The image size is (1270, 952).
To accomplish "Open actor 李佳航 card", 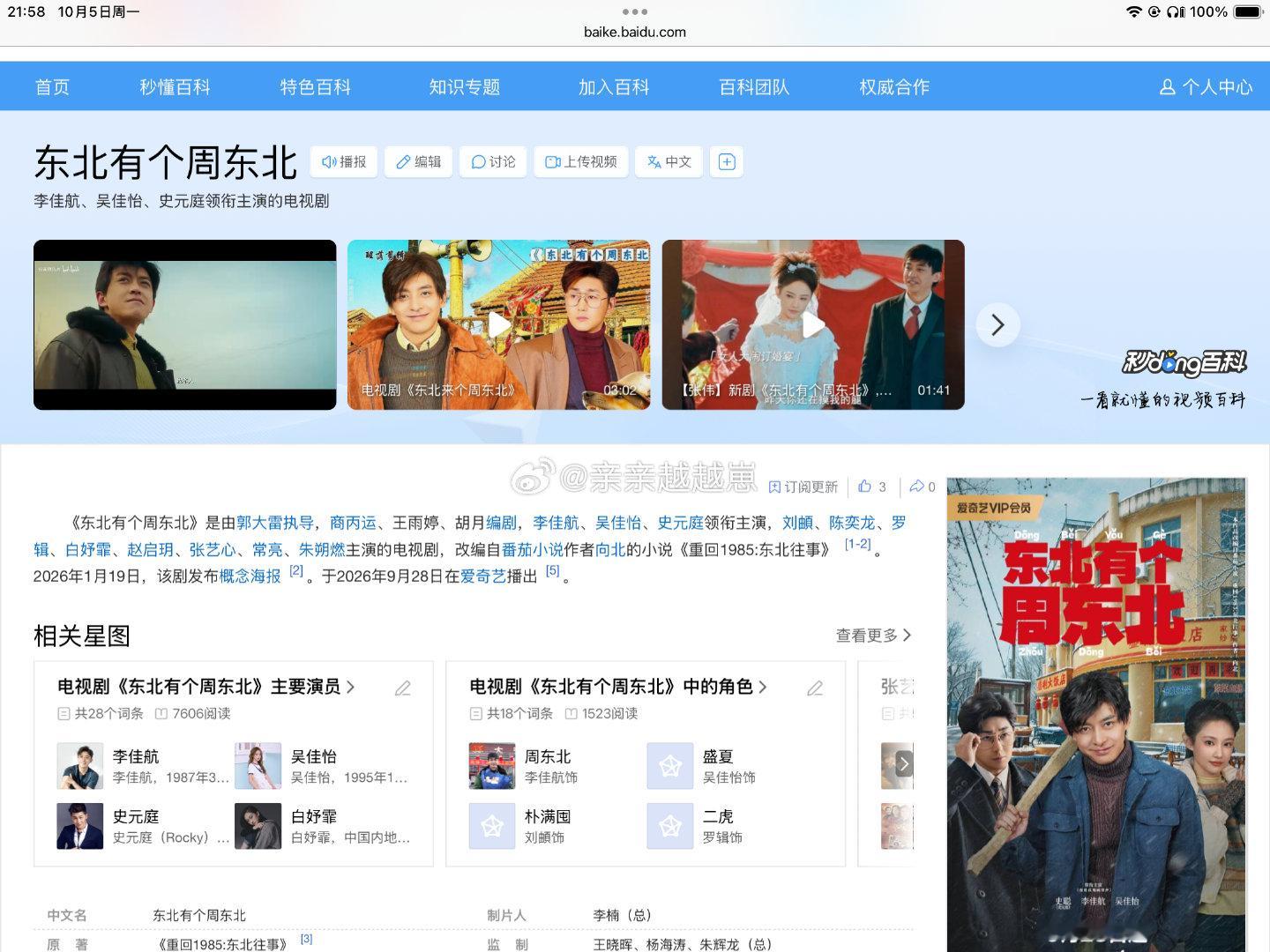I will point(144,766).
